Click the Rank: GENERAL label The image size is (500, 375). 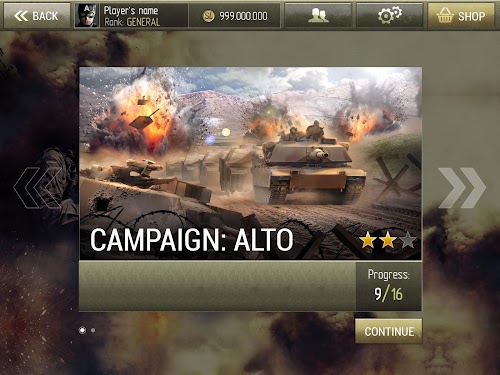click(132, 22)
